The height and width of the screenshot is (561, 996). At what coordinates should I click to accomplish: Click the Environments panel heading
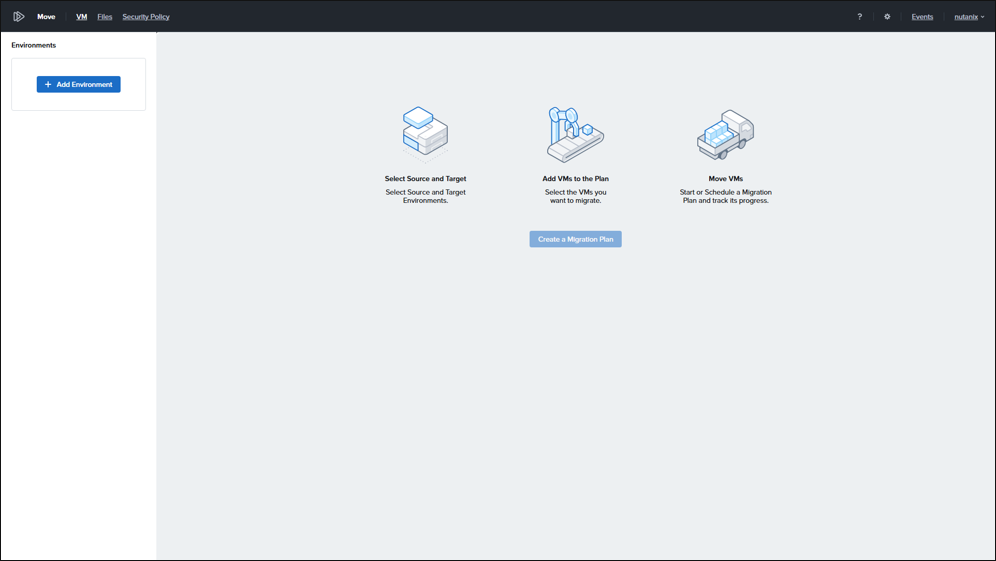[x=34, y=45]
